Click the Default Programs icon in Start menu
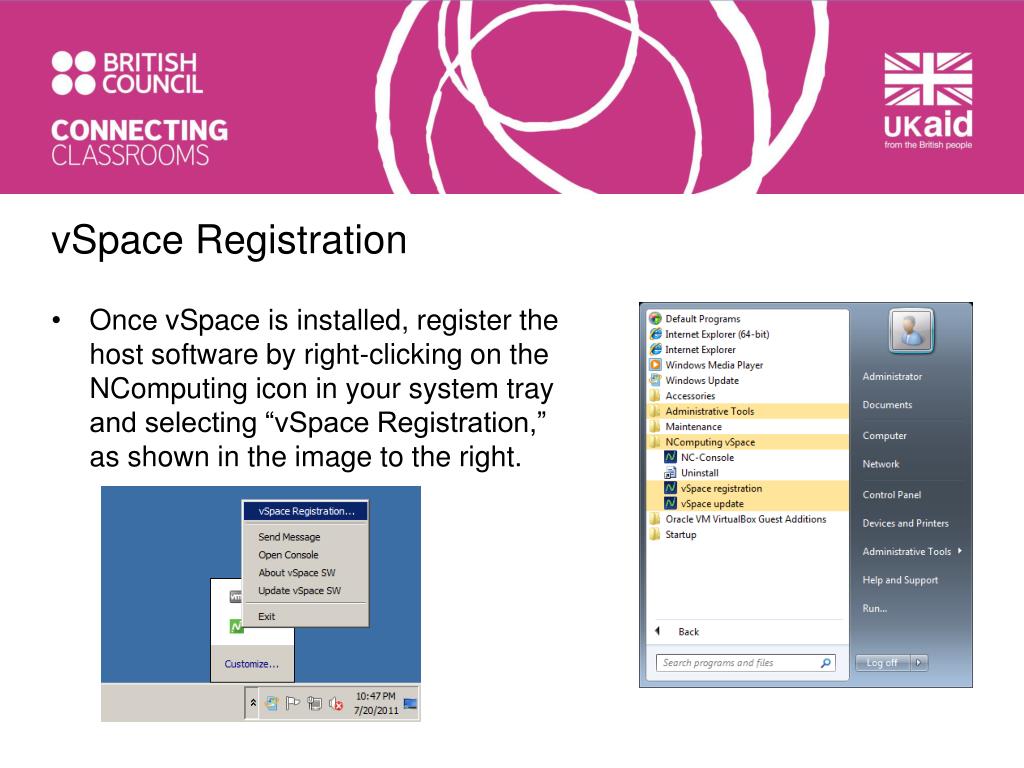 [x=656, y=319]
